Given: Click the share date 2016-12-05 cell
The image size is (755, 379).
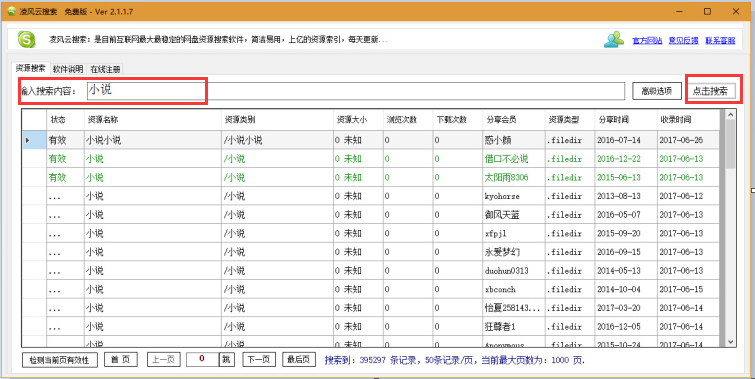Looking at the screenshot, I should (625, 327).
